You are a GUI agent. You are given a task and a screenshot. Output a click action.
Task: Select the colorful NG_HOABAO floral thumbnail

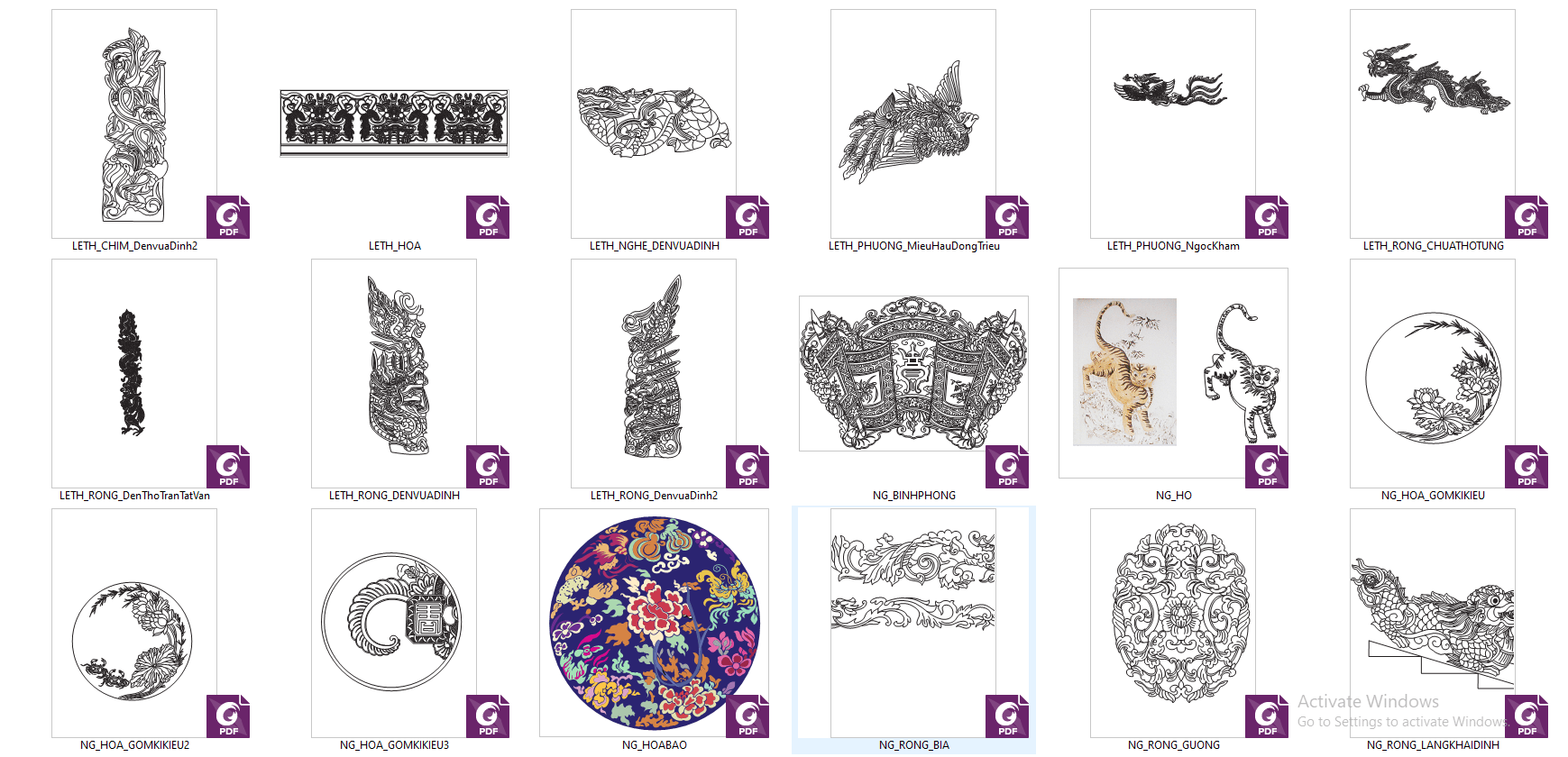point(654,623)
